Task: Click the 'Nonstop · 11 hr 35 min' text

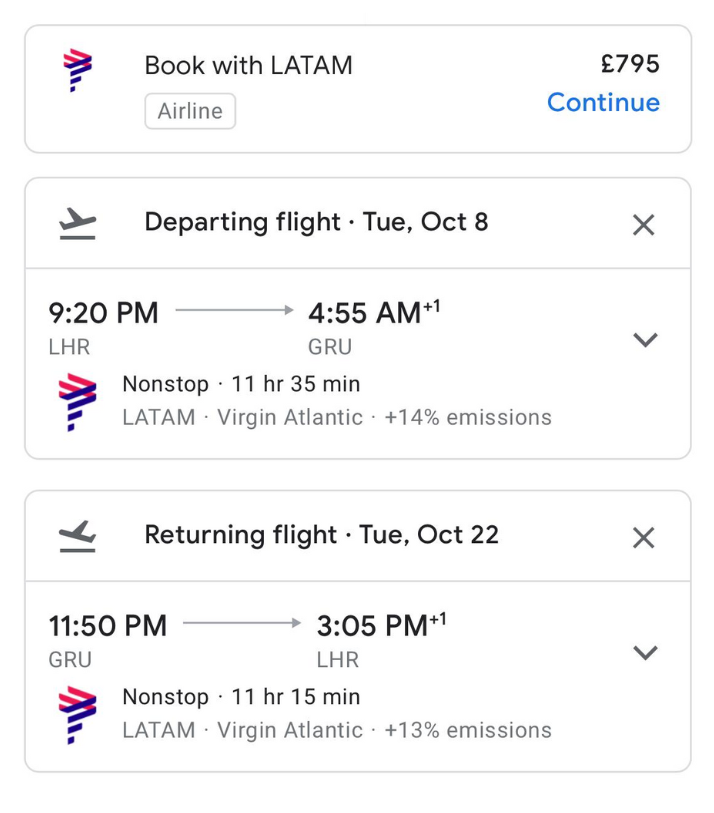Action: point(241,384)
